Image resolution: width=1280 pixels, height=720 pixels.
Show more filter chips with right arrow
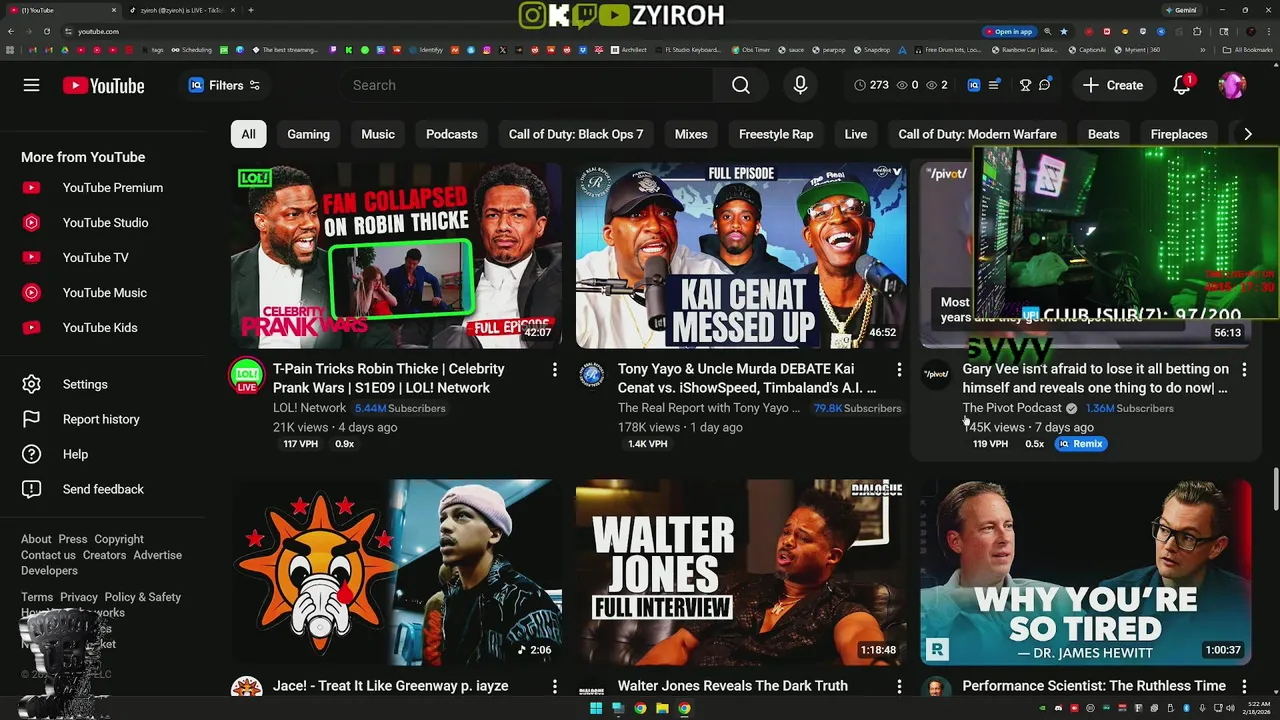coord(1247,134)
